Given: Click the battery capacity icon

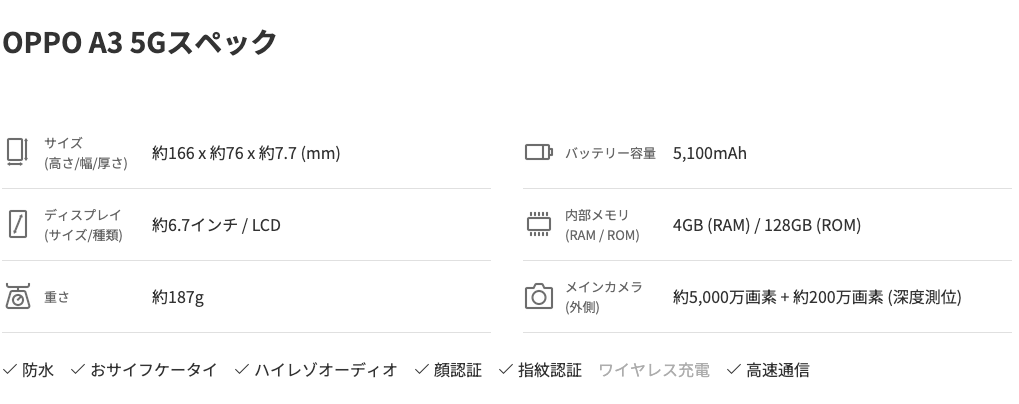Looking at the screenshot, I should point(539,152).
